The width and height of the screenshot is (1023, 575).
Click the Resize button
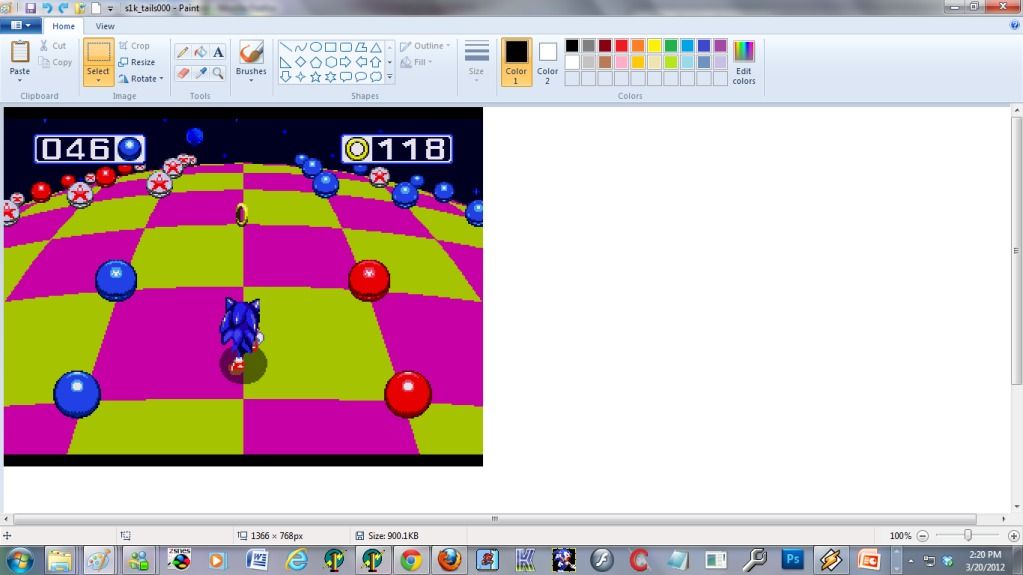click(137, 62)
